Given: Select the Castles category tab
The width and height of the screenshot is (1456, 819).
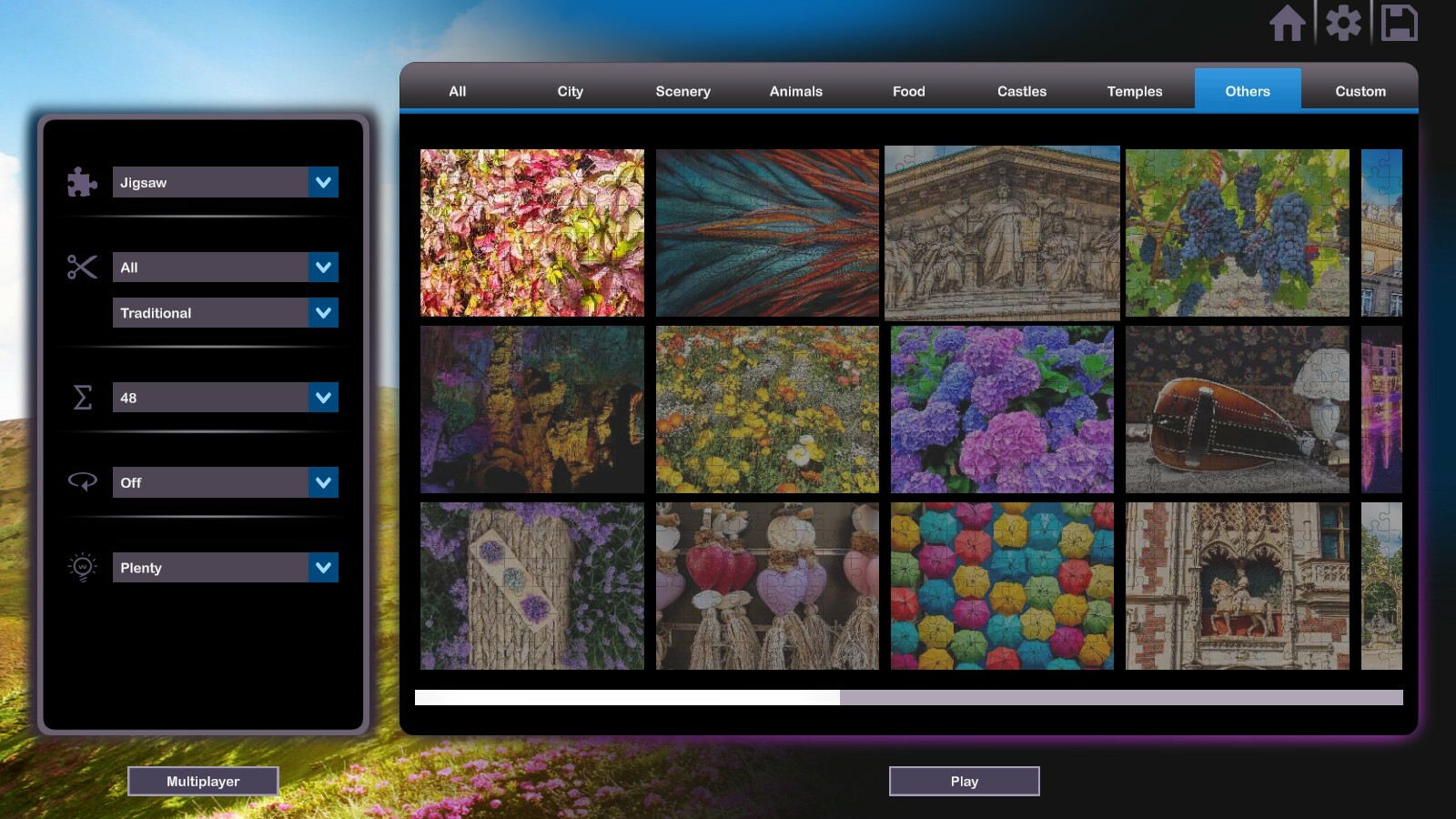Looking at the screenshot, I should [1021, 91].
